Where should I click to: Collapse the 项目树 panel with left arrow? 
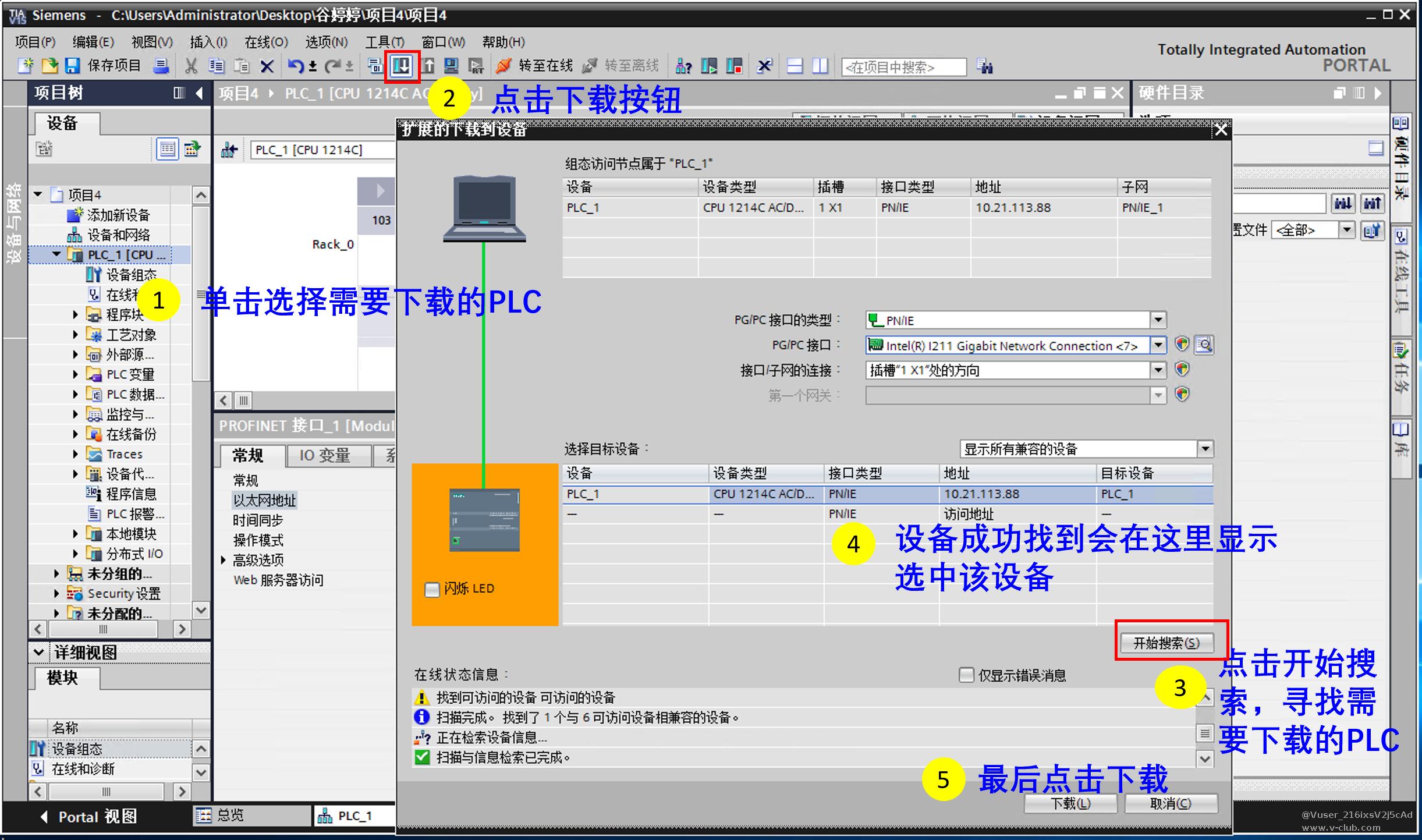[x=199, y=93]
